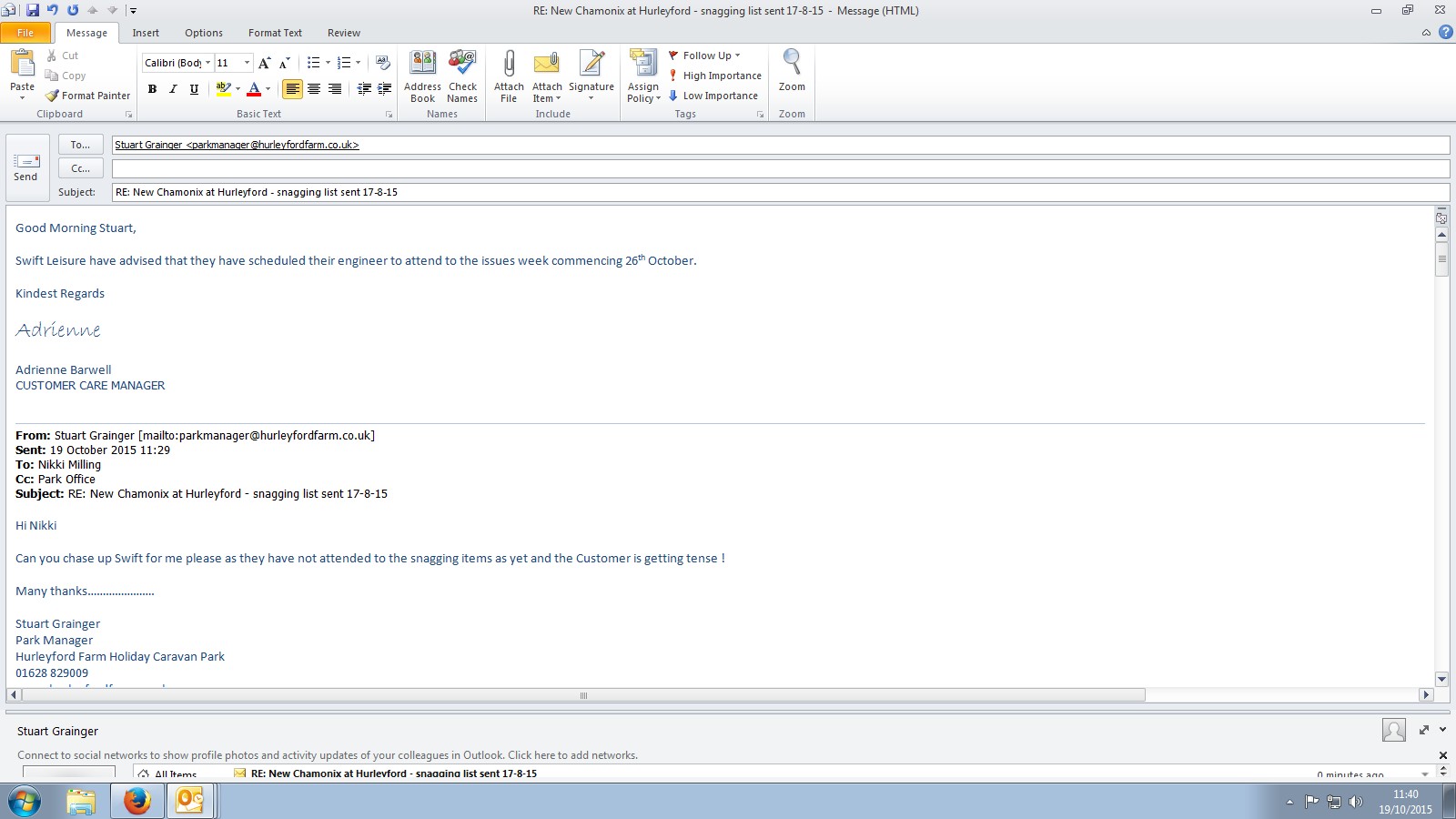Viewport: 1456px width, 819px height.
Task: Click the To... recipients button
Action: point(80,145)
